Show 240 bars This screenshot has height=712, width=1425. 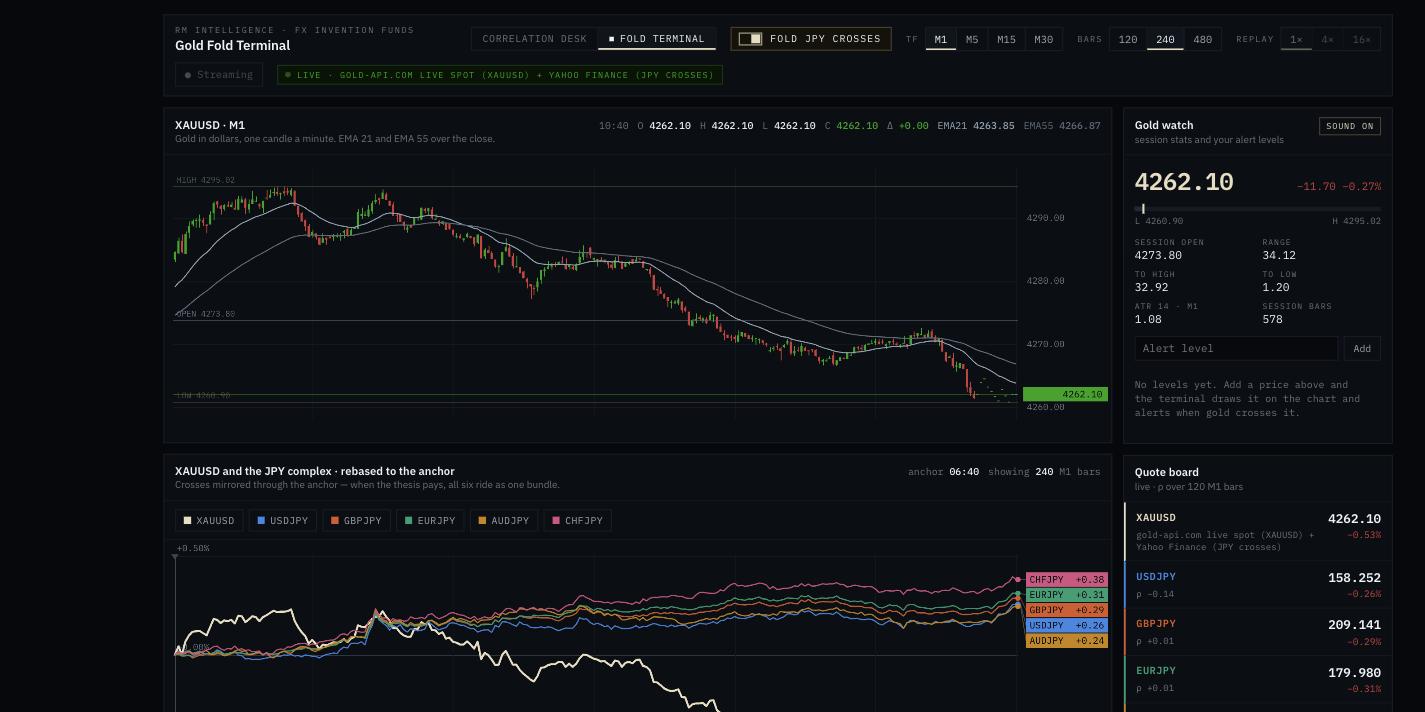click(1165, 39)
